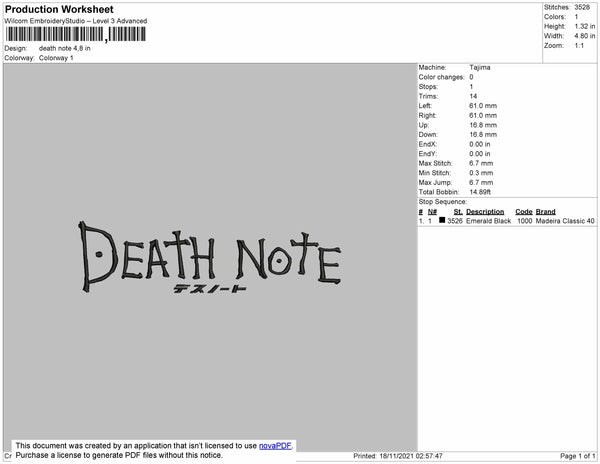Screen dimensions: 600x464
Task: Click the Description column header
Action: (485, 212)
